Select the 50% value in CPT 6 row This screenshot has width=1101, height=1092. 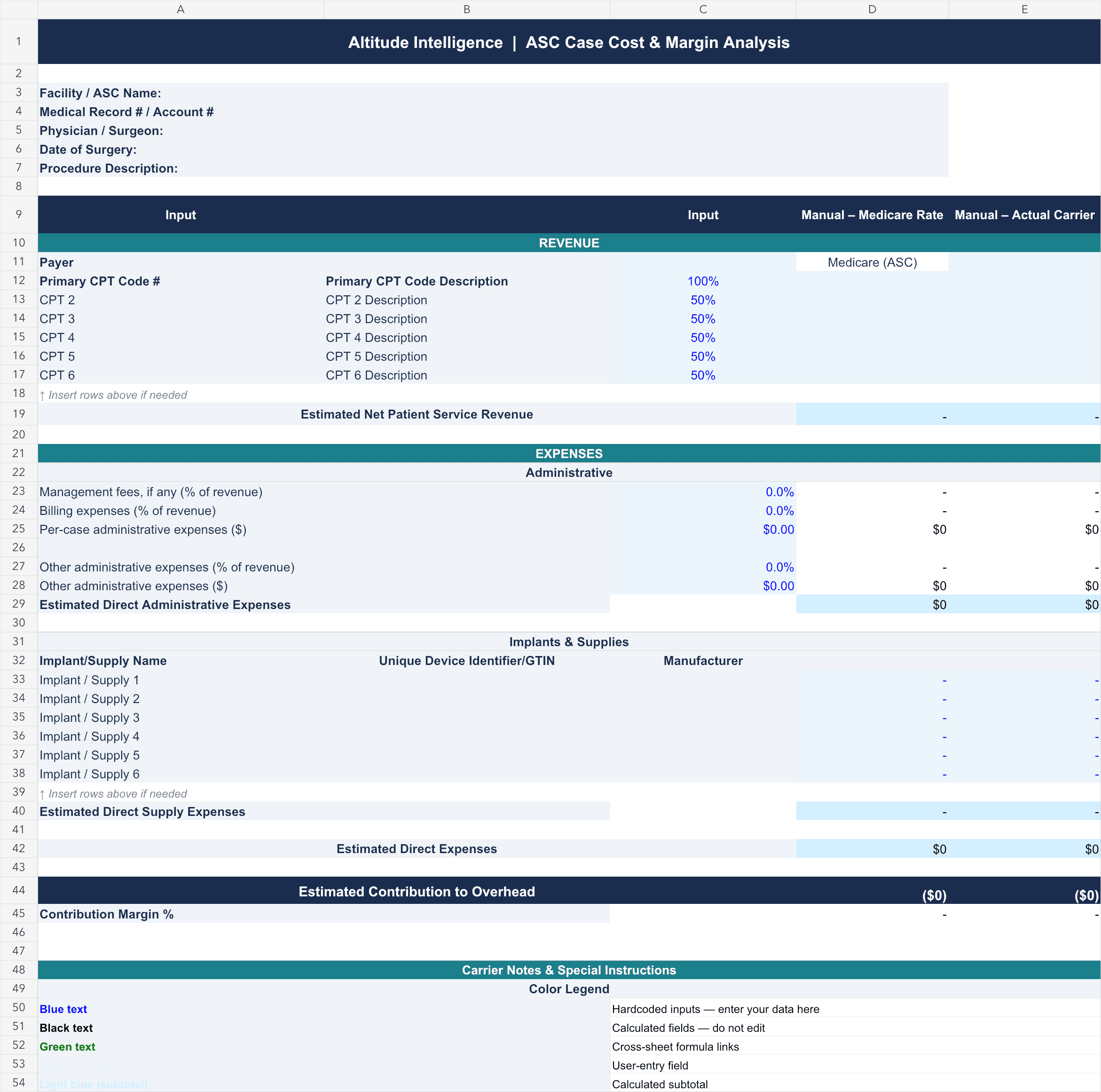(703, 375)
